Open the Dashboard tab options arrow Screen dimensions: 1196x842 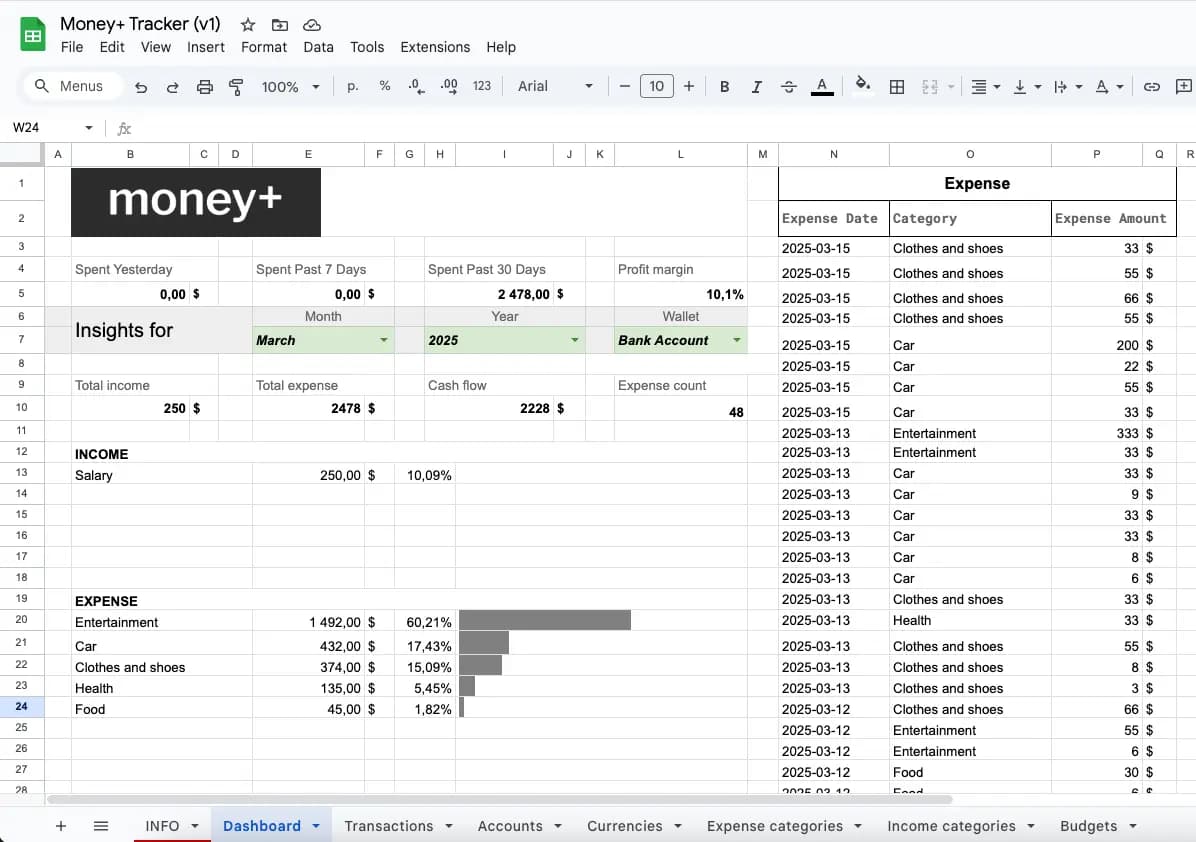click(x=316, y=826)
